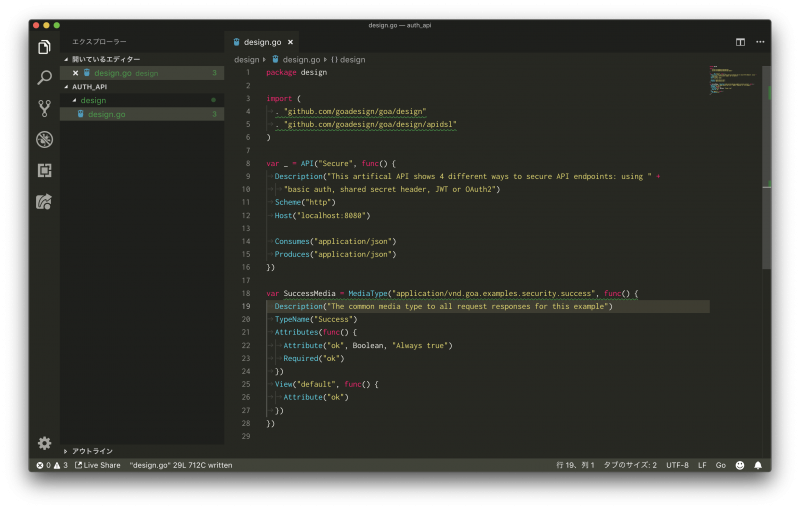Close the design.go editor tab
The width and height of the screenshot is (800, 510).
coord(291,42)
